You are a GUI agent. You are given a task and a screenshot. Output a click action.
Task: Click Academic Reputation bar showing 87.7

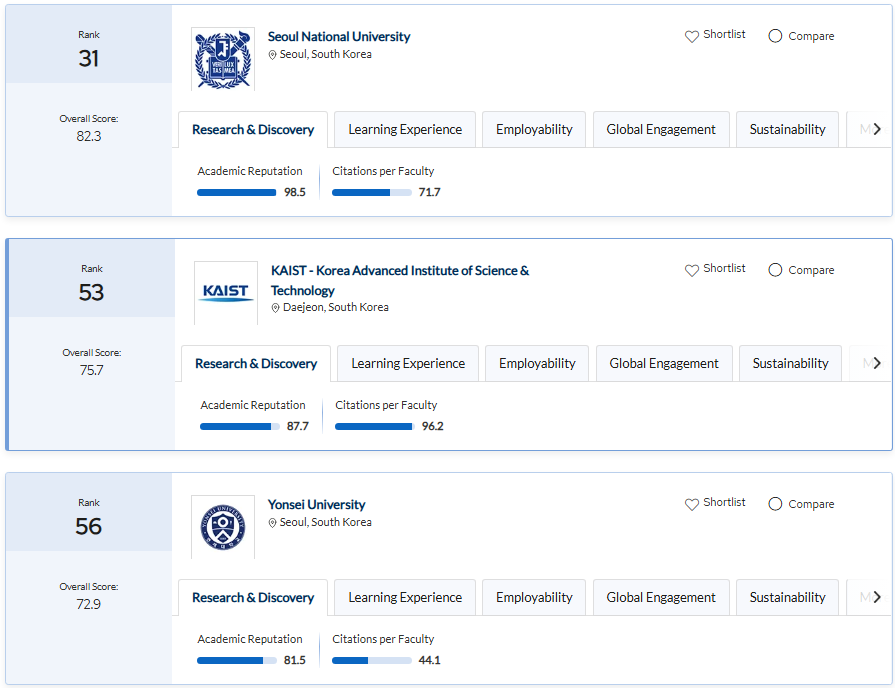(240, 427)
